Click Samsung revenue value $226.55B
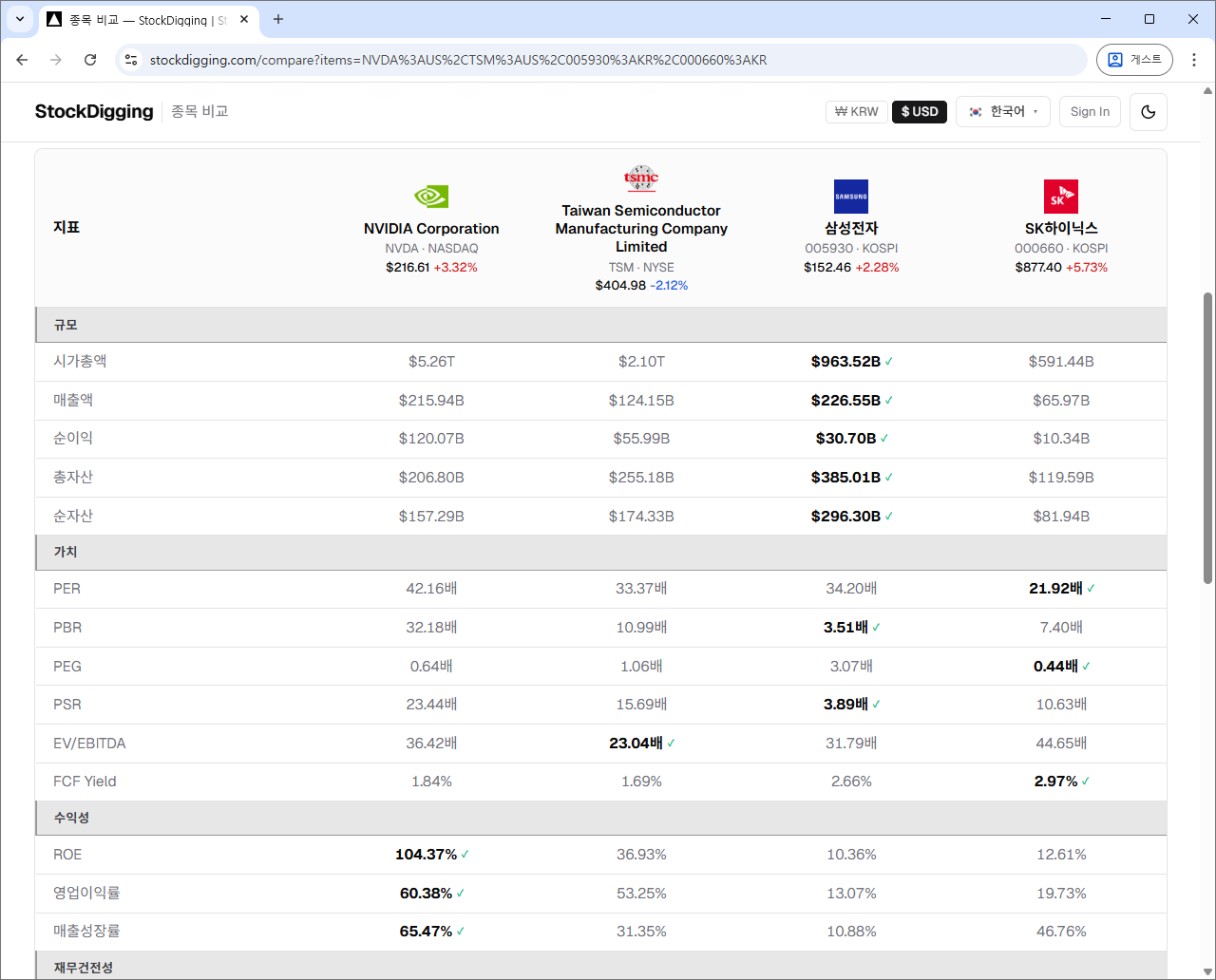The image size is (1216, 980). click(x=845, y=401)
